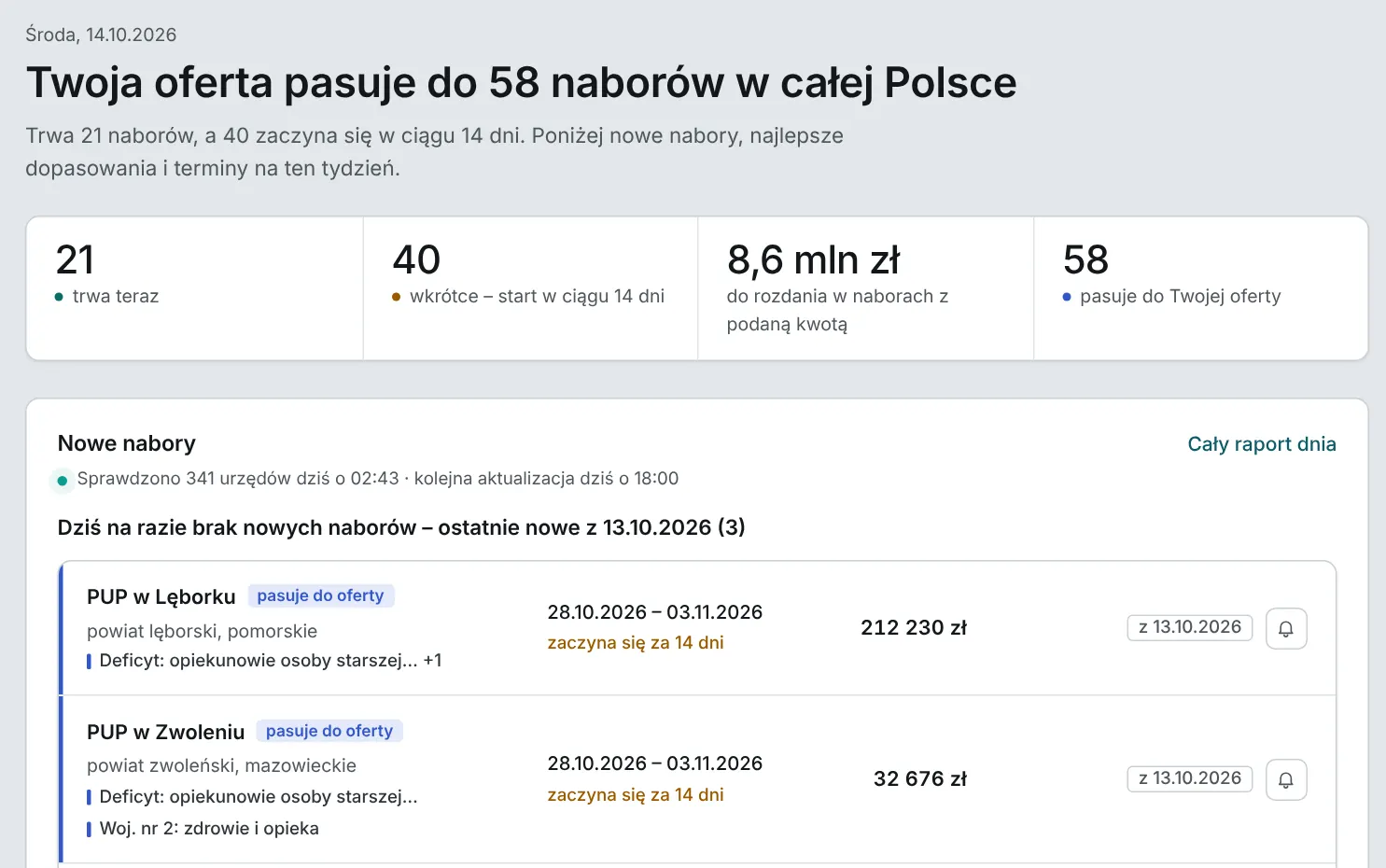Click 'Woj. nr 2: zdrowie i opieka'

(209, 828)
